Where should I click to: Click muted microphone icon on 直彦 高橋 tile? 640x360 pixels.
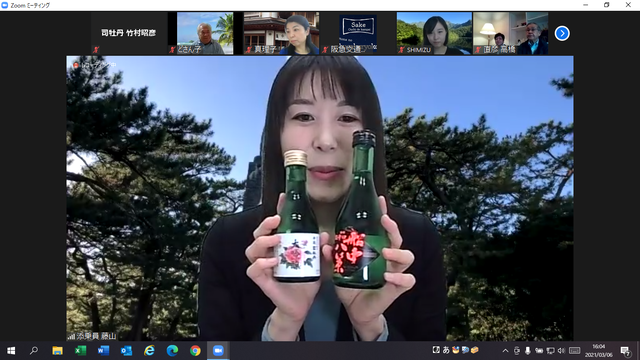[478, 50]
